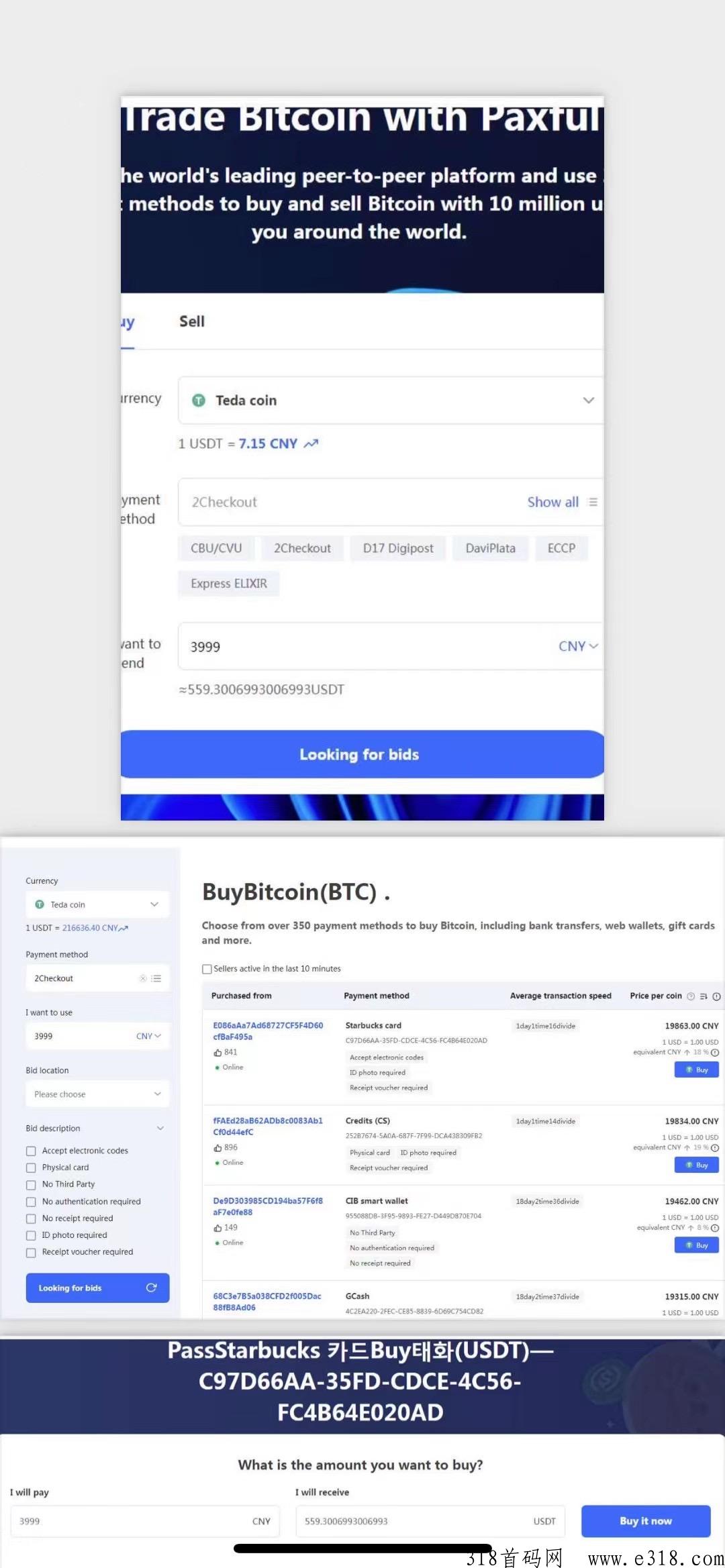Click info icon next to 8 % markup
This screenshot has width=725, height=1568.
coord(715,1227)
